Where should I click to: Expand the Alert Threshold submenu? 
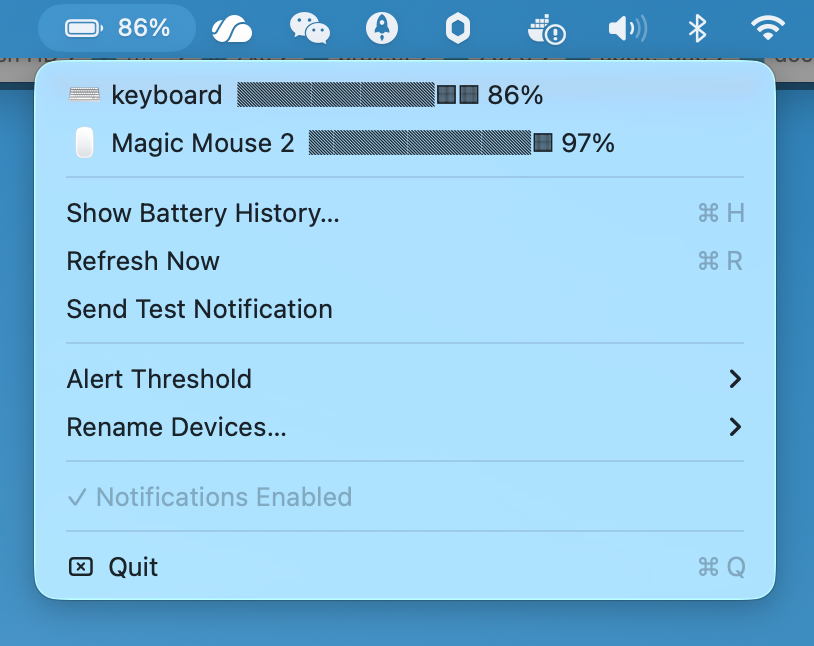pos(159,379)
